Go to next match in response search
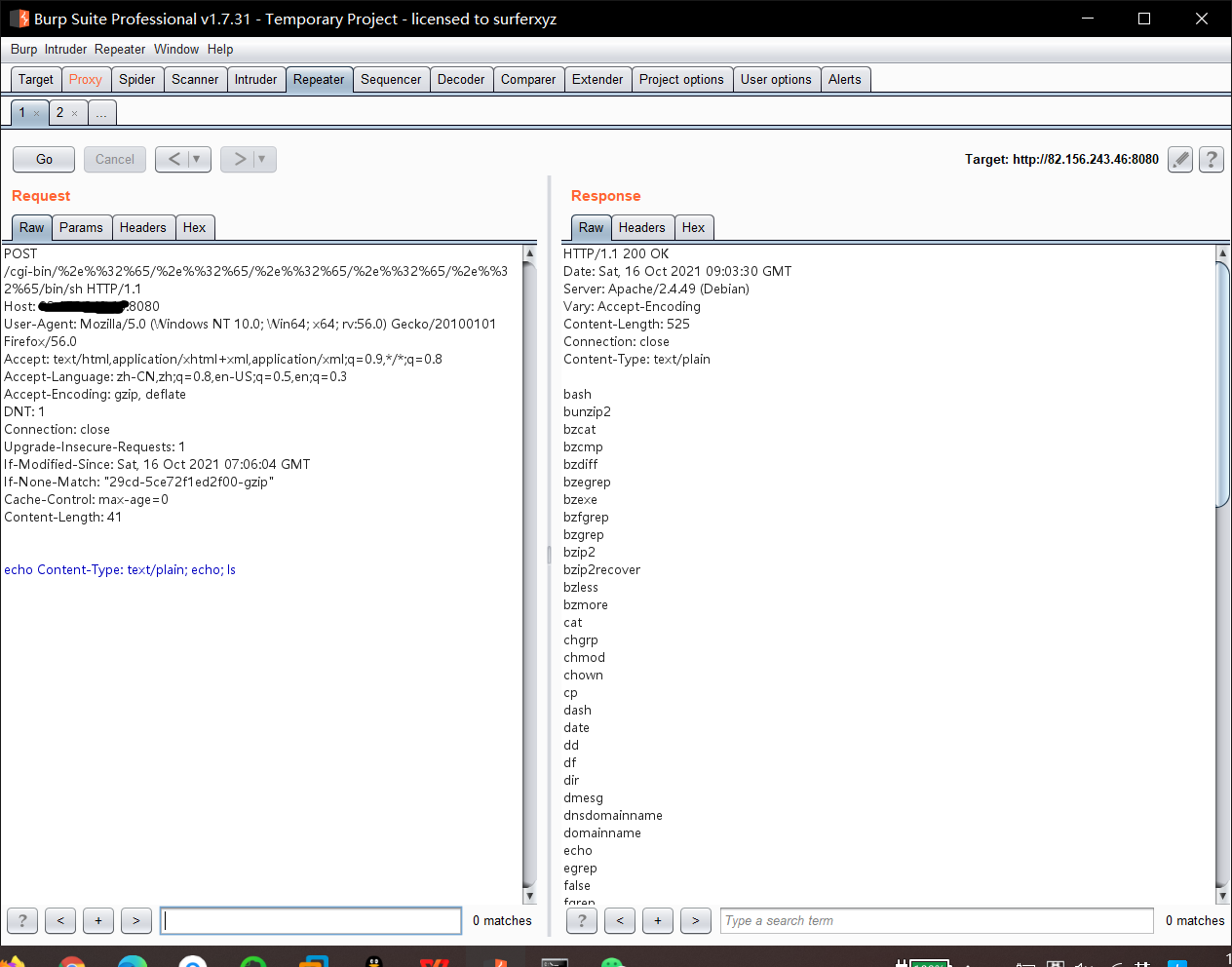 pos(696,920)
